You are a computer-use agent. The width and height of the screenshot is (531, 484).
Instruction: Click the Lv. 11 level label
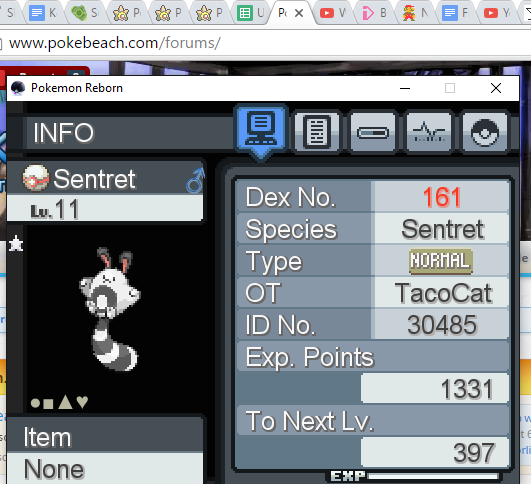point(55,209)
